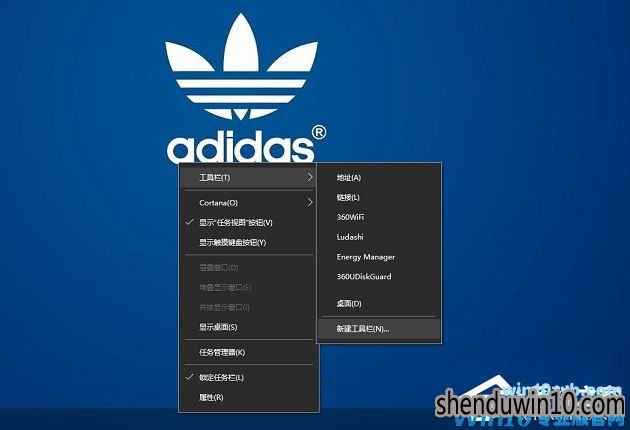Open 属性(R) taskbar properties

[x=248, y=397]
